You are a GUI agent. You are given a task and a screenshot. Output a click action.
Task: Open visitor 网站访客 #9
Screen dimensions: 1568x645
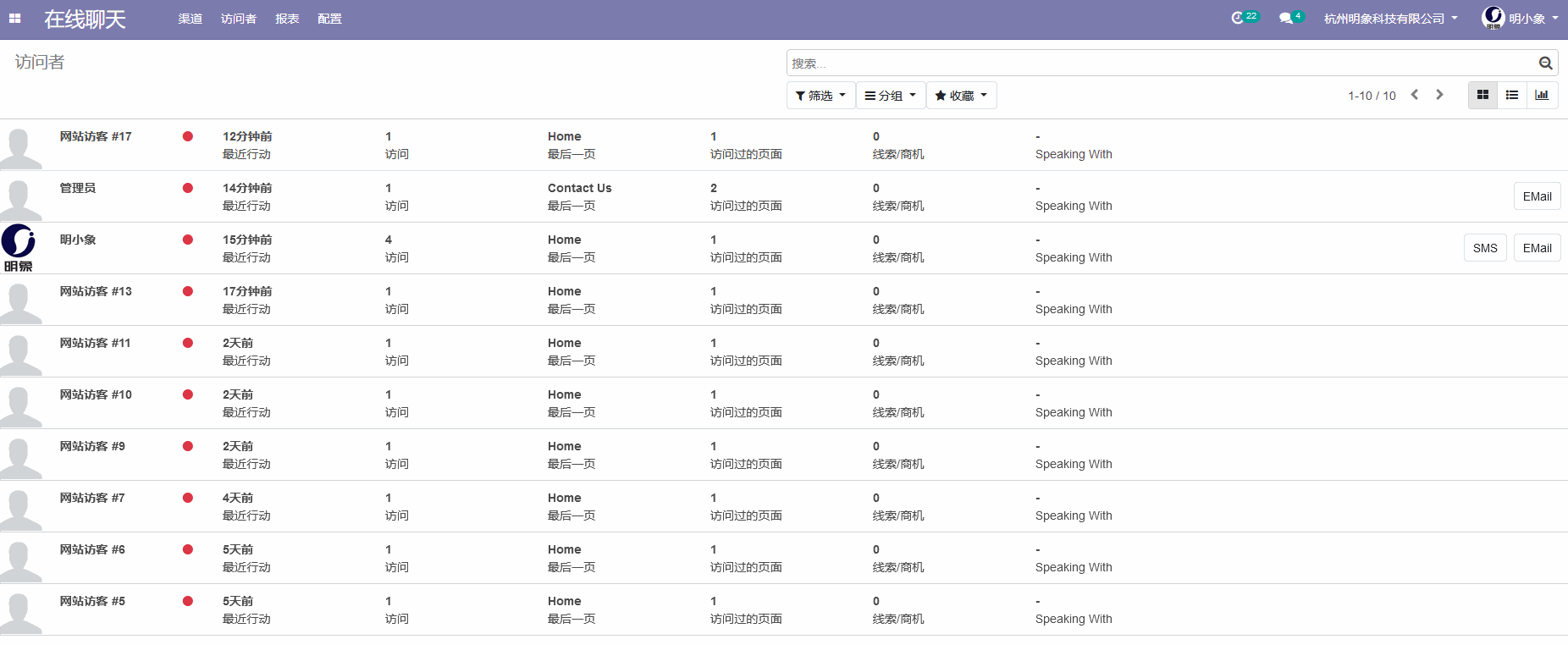pyautogui.click(x=92, y=446)
